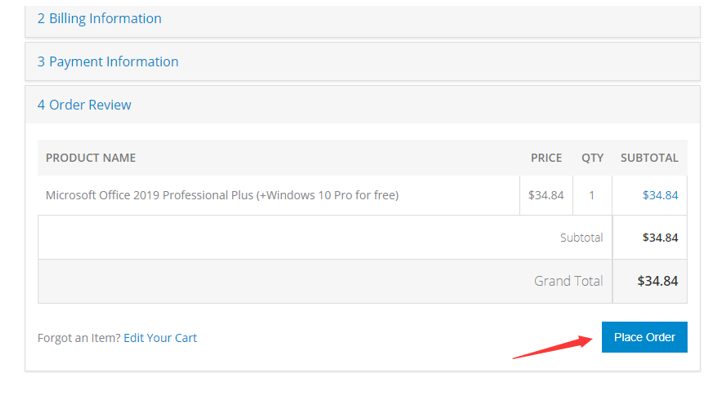720x395 pixels.
Task: Click the Grand Total label
Action: pyautogui.click(x=568, y=281)
